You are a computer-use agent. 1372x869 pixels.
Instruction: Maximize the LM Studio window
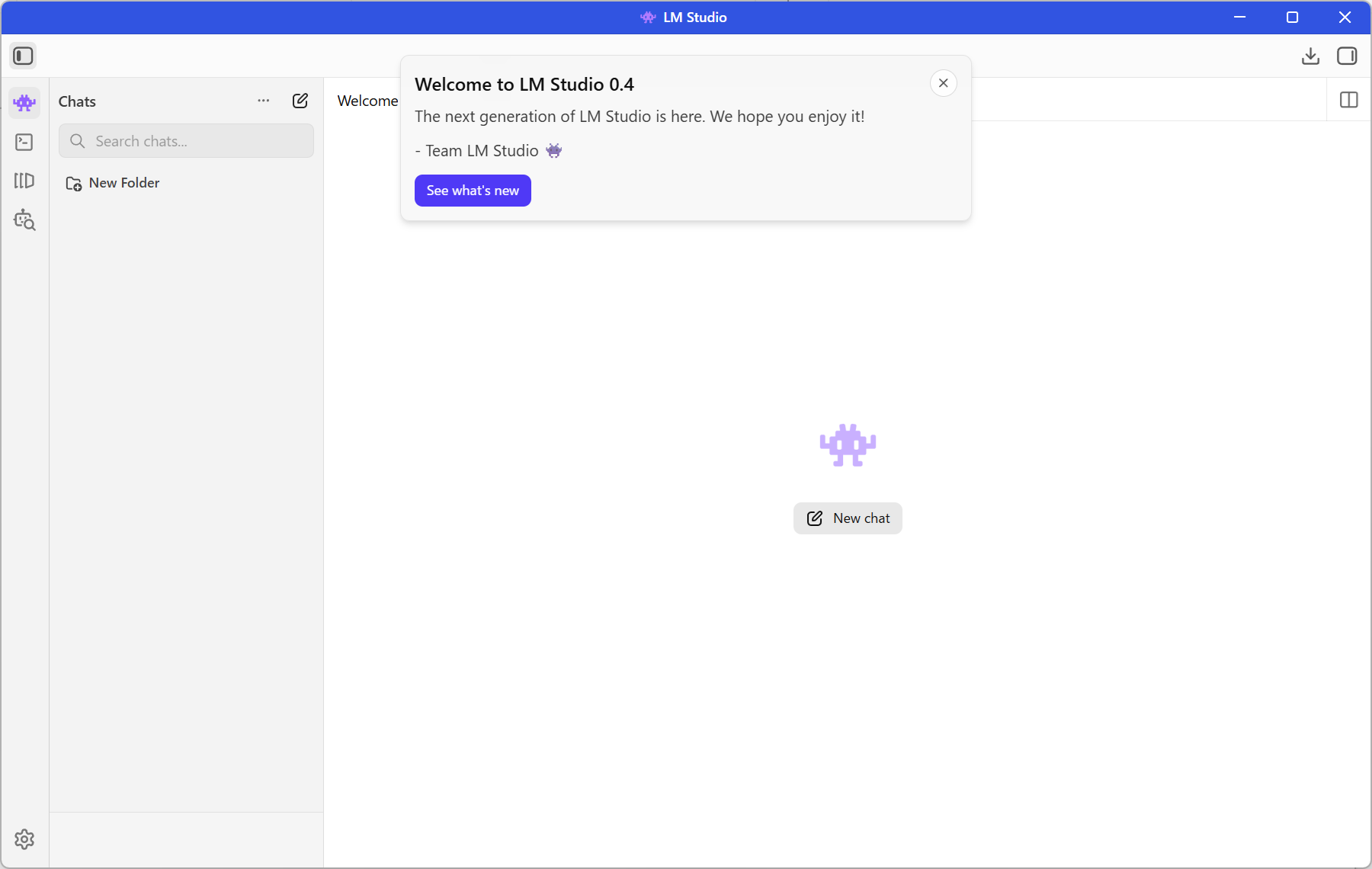[x=1292, y=17]
